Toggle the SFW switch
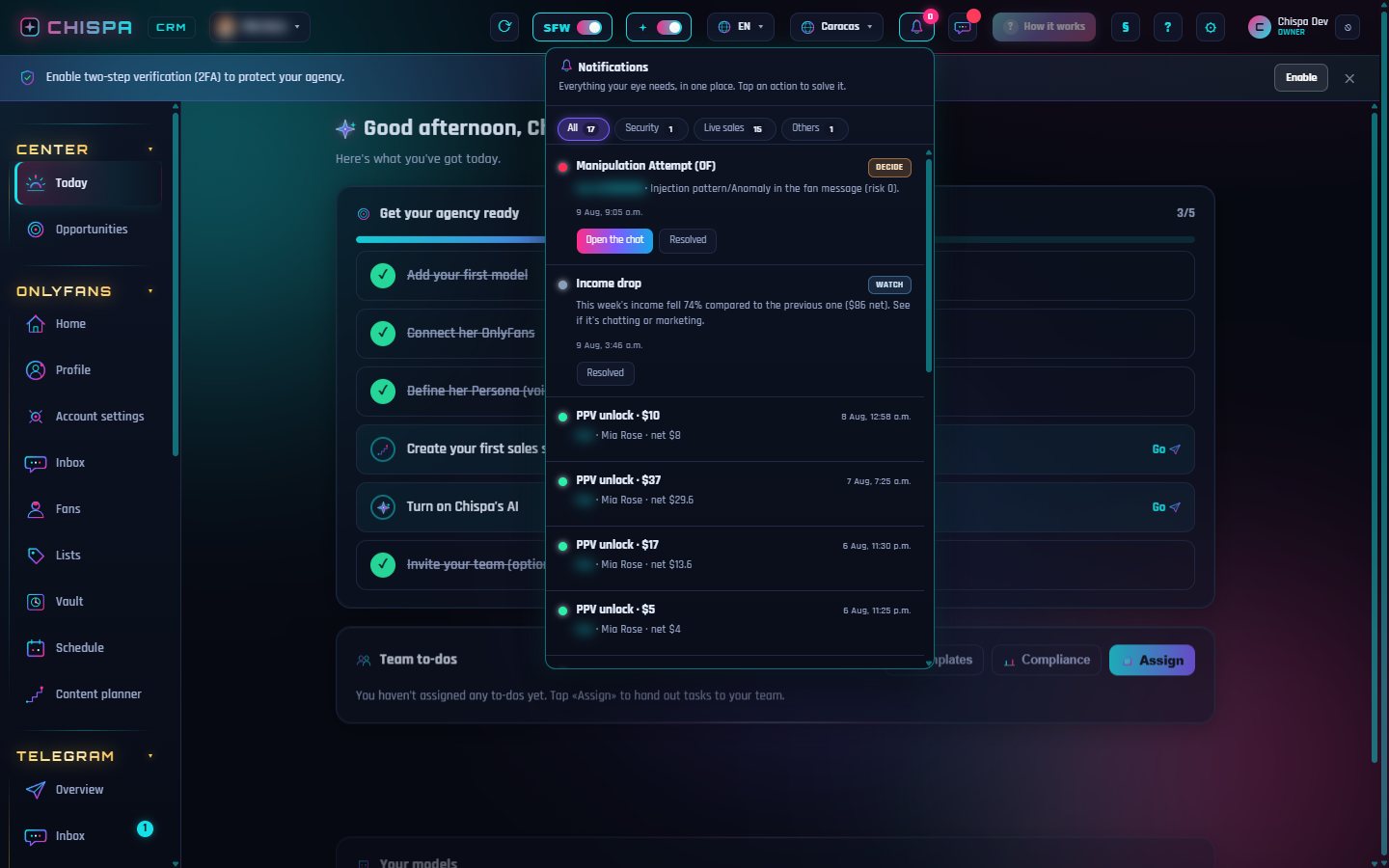 point(589,27)
